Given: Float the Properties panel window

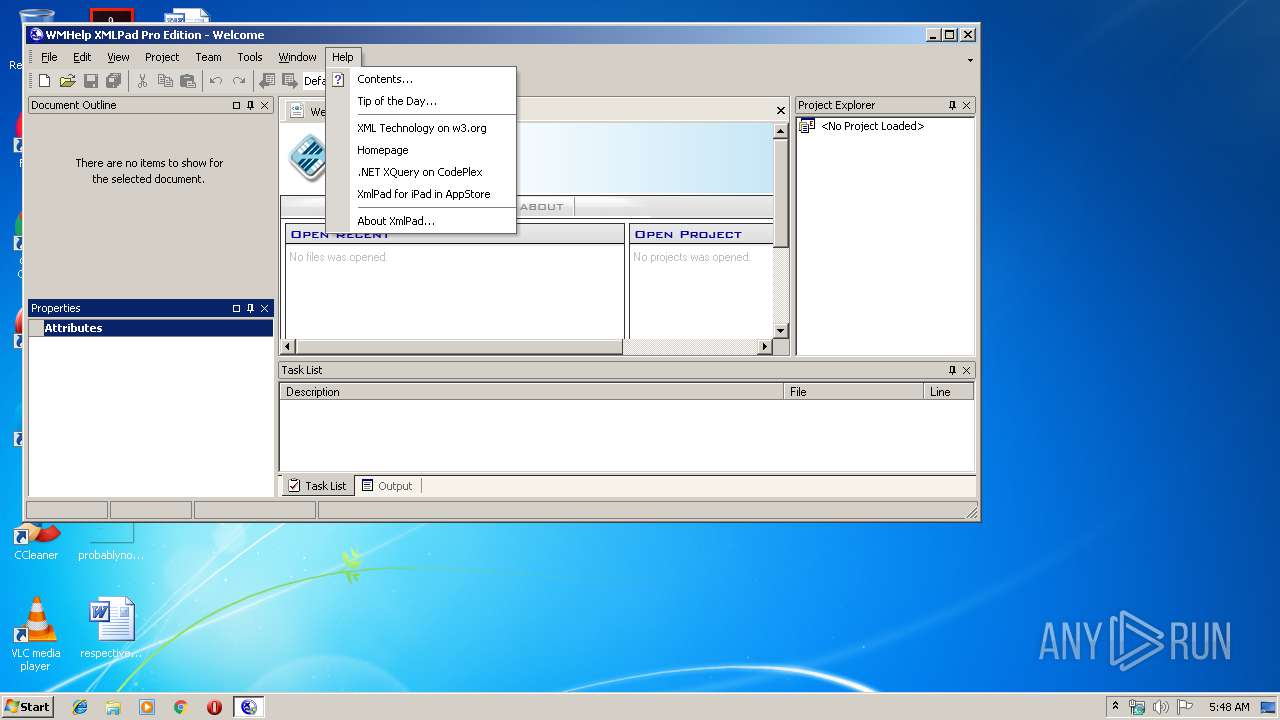Looking at the screenshot, I should tap(237, 308).
